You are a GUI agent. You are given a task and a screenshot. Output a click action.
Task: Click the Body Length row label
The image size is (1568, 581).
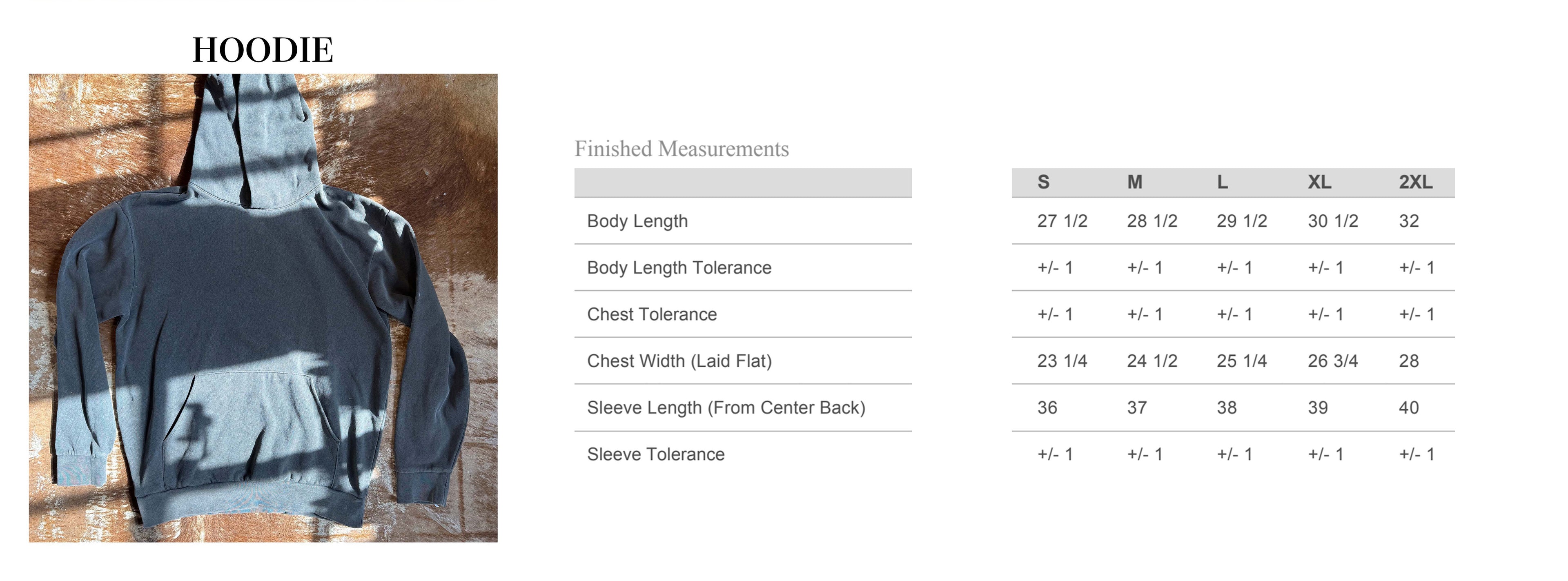[x=637, y=221]
